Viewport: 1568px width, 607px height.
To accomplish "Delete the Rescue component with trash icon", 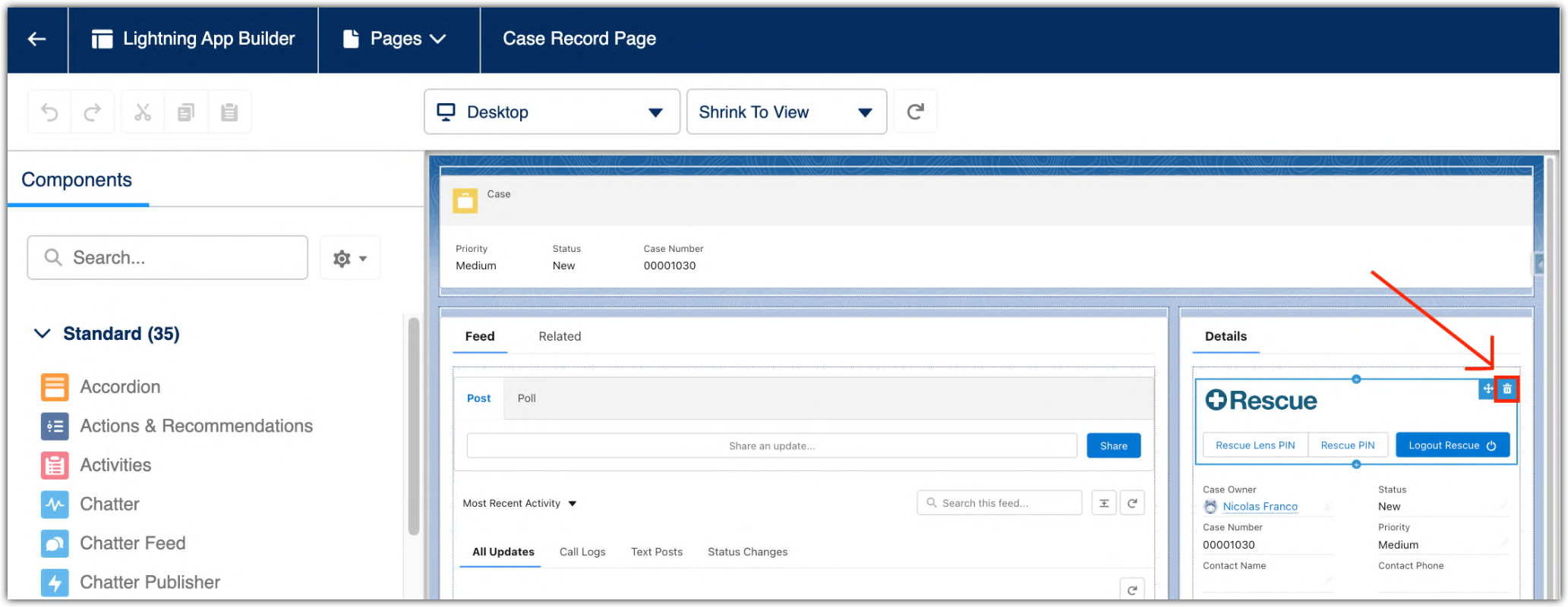I will point(1507,389).
